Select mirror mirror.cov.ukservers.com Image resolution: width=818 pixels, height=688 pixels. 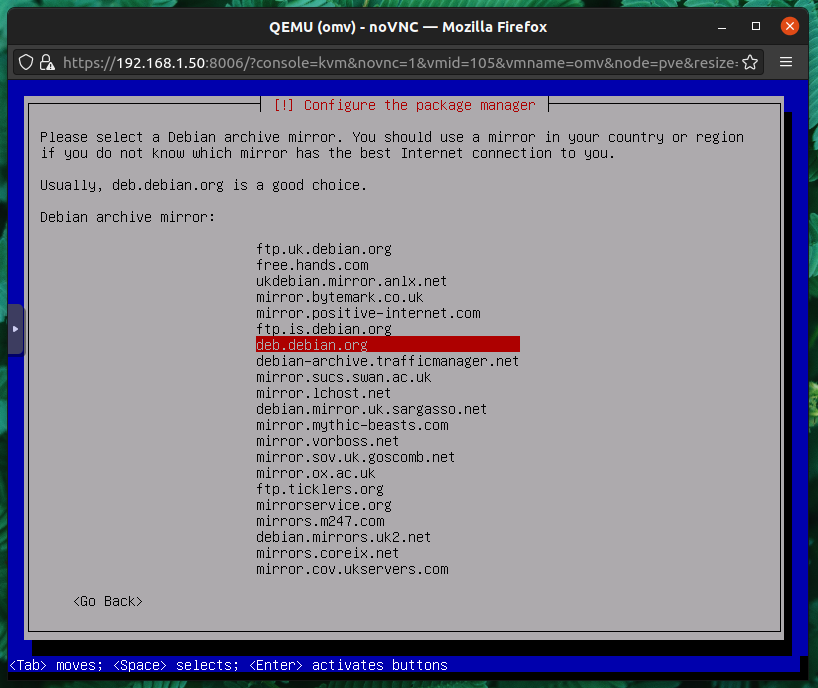pos(352,569)
